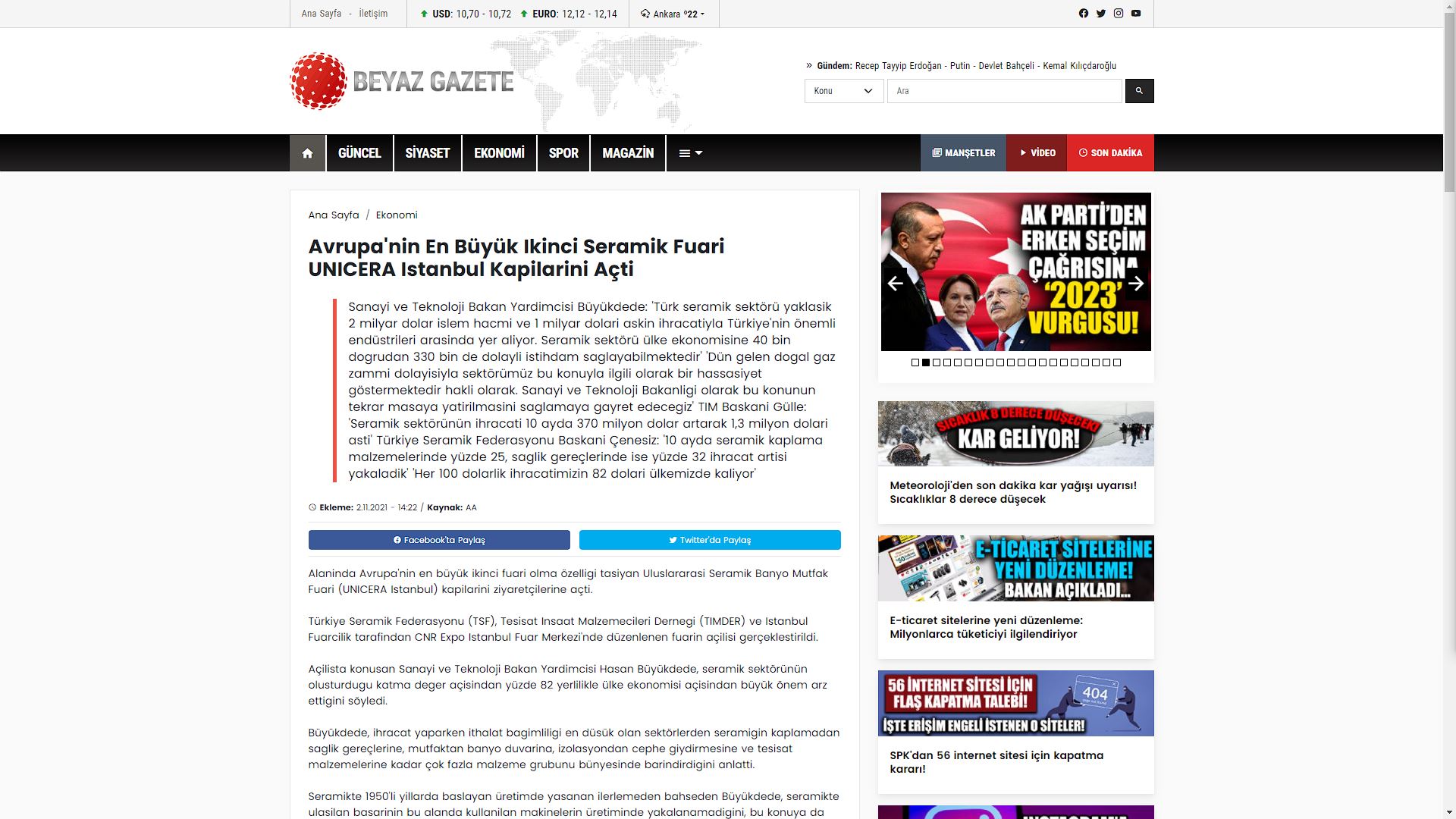Open the AK Parti erken seçim slider image
The image size is (1456, 819).
[1016, 271]
